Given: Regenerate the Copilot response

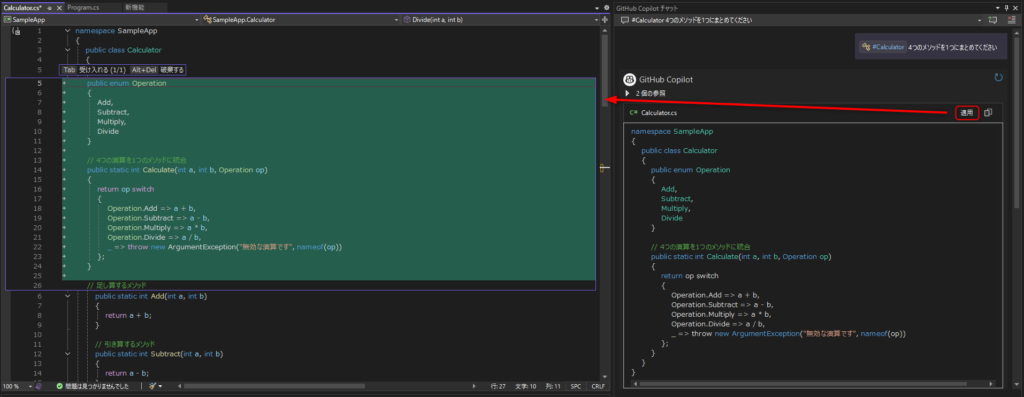Looking at the screenshot, I should 998,78.
